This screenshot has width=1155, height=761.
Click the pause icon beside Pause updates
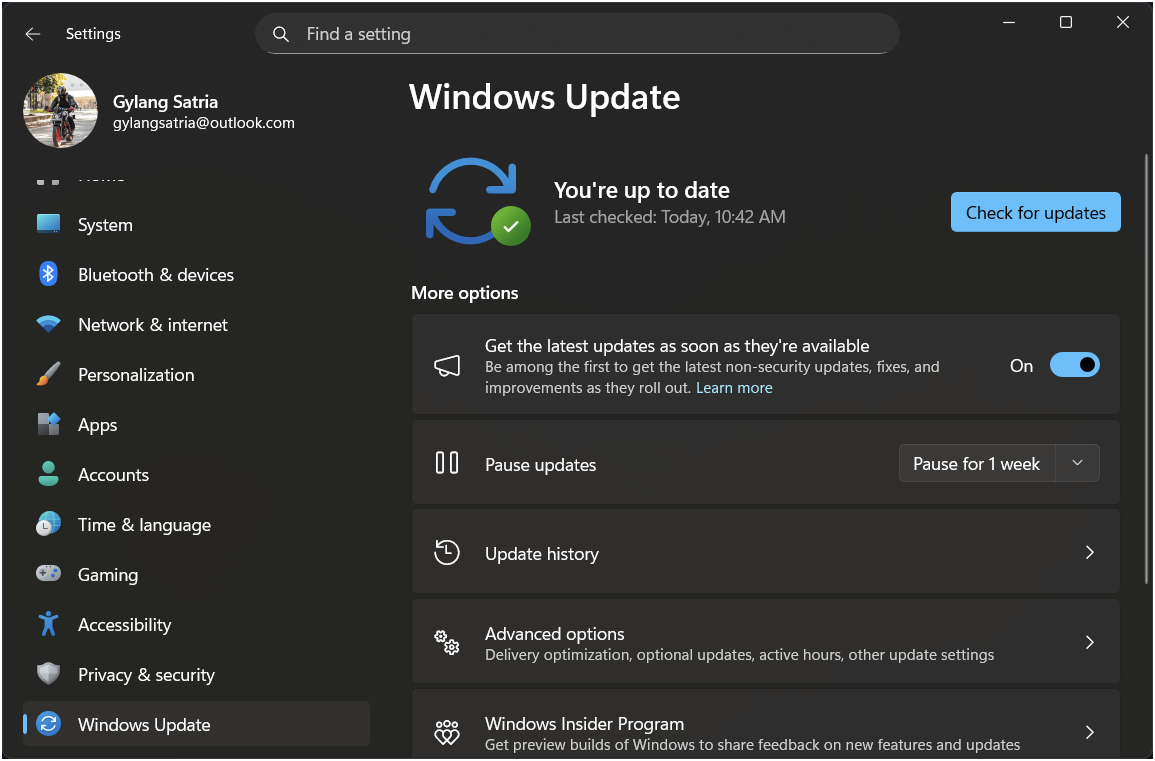click(x=447, y=463)
